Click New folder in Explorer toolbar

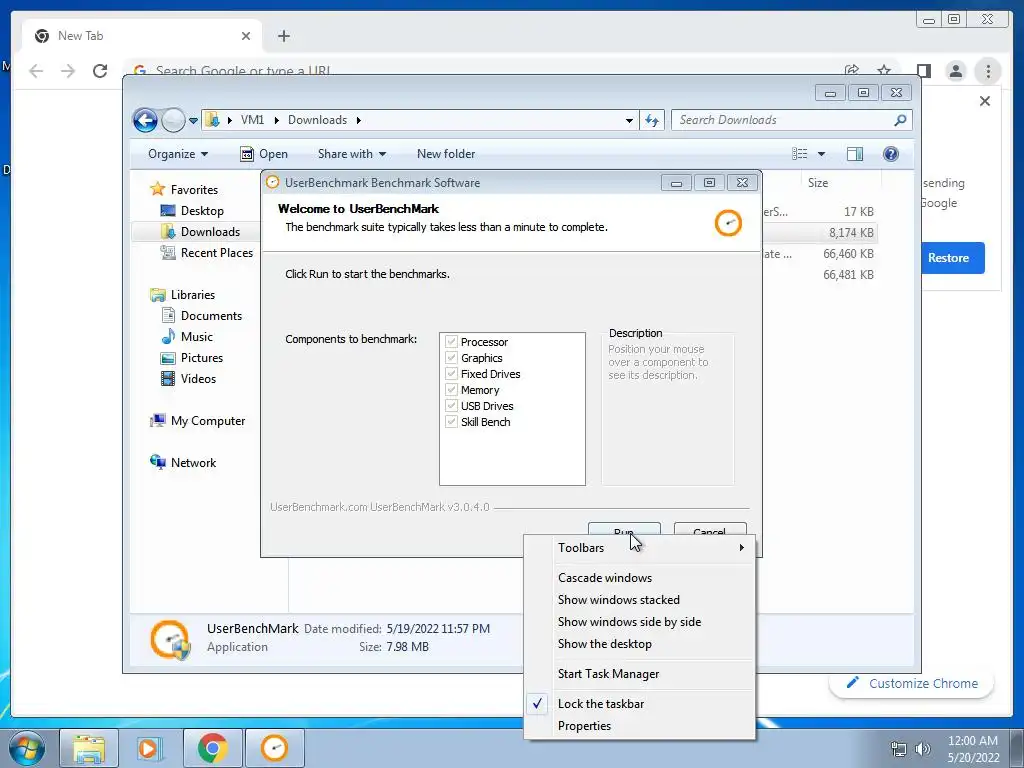tap(446, 154)
